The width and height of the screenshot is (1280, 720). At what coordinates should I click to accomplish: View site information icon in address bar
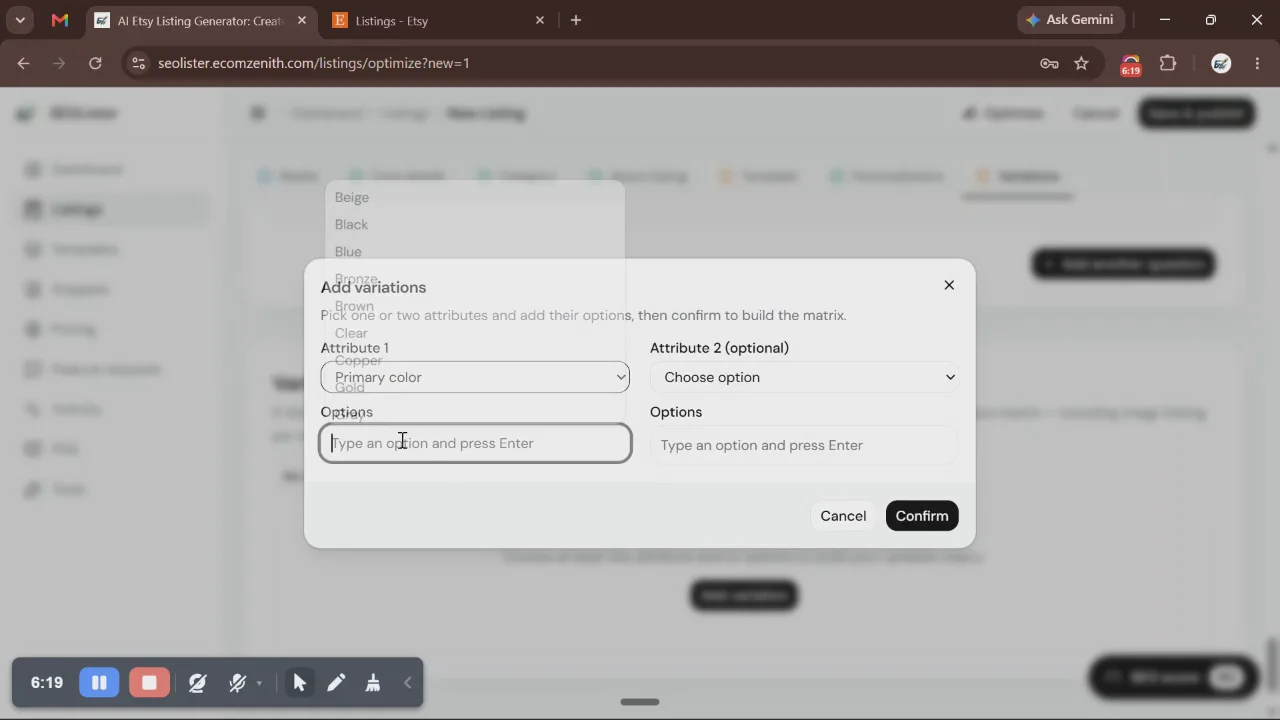(139, 63)
